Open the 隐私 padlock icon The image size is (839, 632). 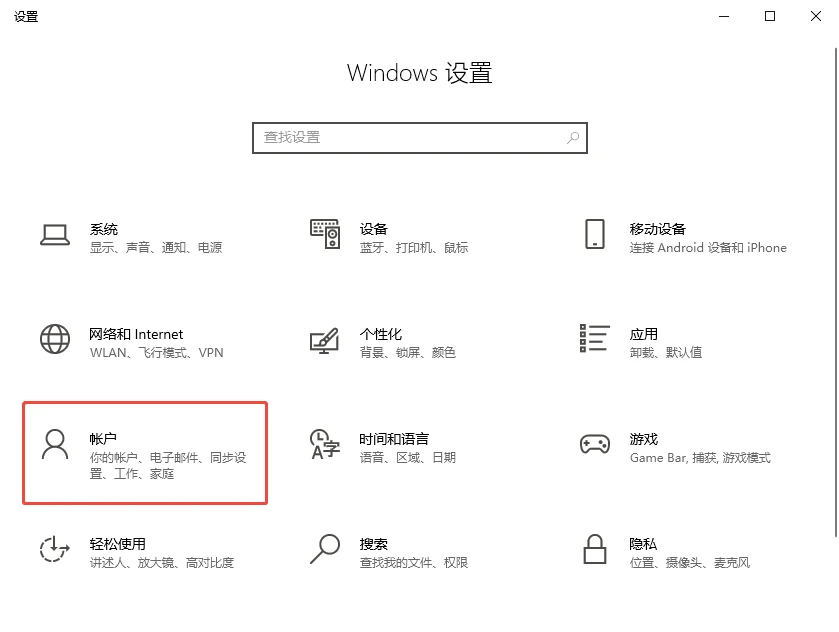pyautogui.click(x=594, y=549)
